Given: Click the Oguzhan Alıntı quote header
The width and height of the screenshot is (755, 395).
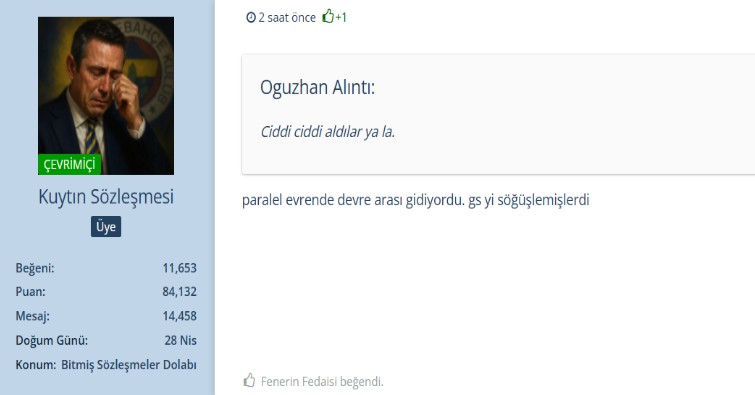Looking at the screenshot, I should tap(317, 87).
